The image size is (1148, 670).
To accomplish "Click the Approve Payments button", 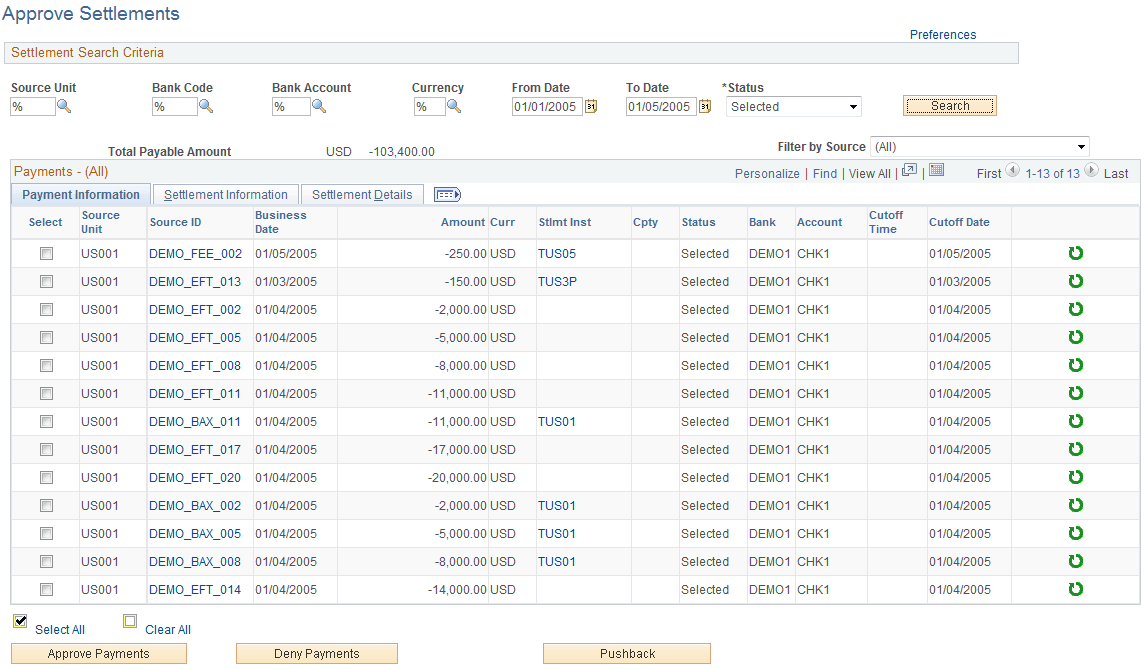I will pyautogui.click(x=99, y=654).
